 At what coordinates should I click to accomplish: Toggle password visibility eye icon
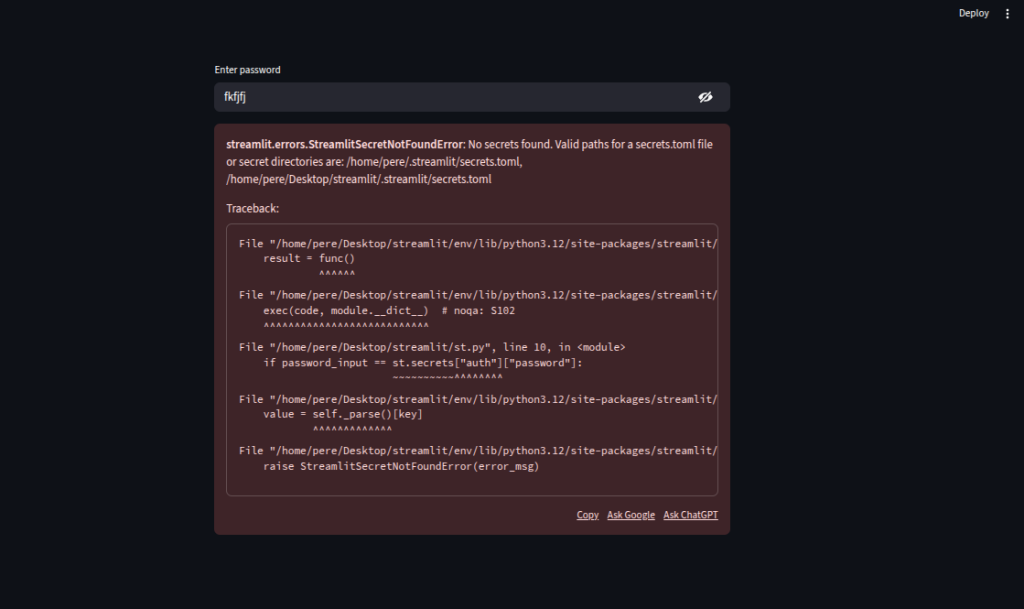pyautogui.click(x=705, y=97)
